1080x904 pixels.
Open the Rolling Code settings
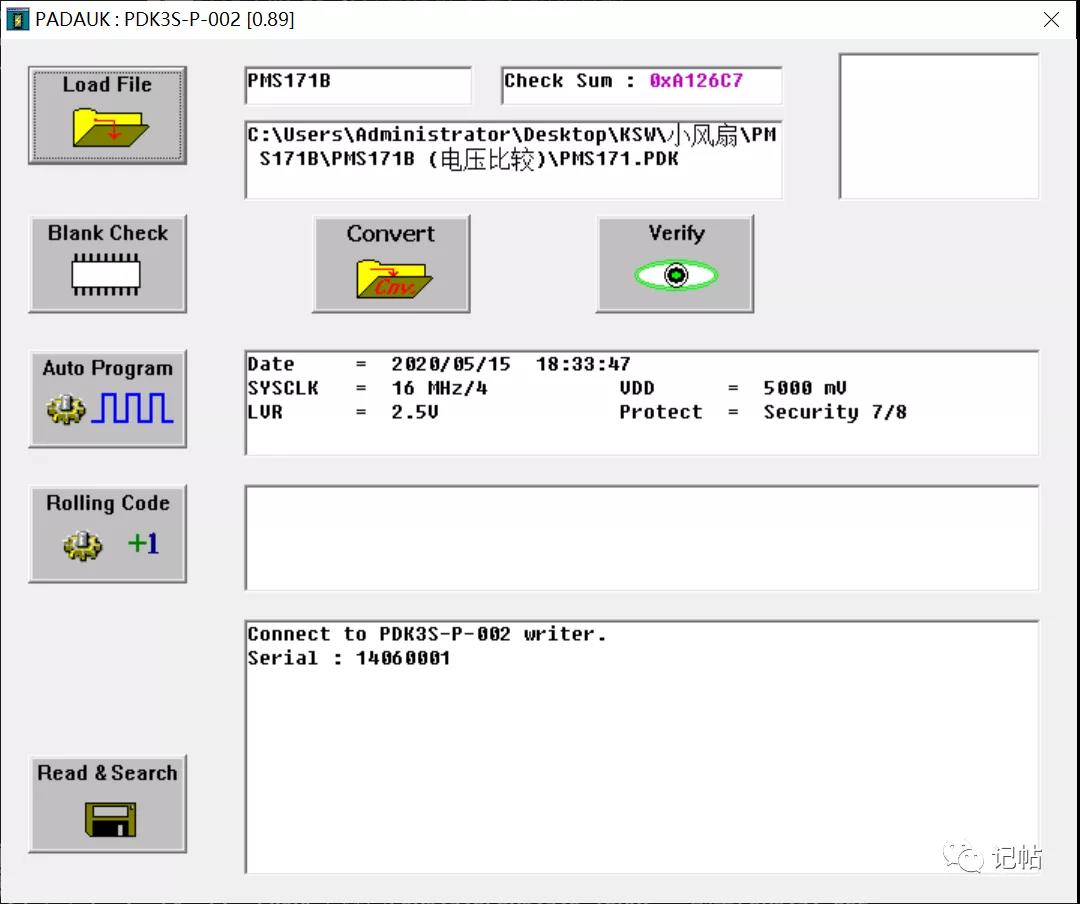click(x=107, y=533)
